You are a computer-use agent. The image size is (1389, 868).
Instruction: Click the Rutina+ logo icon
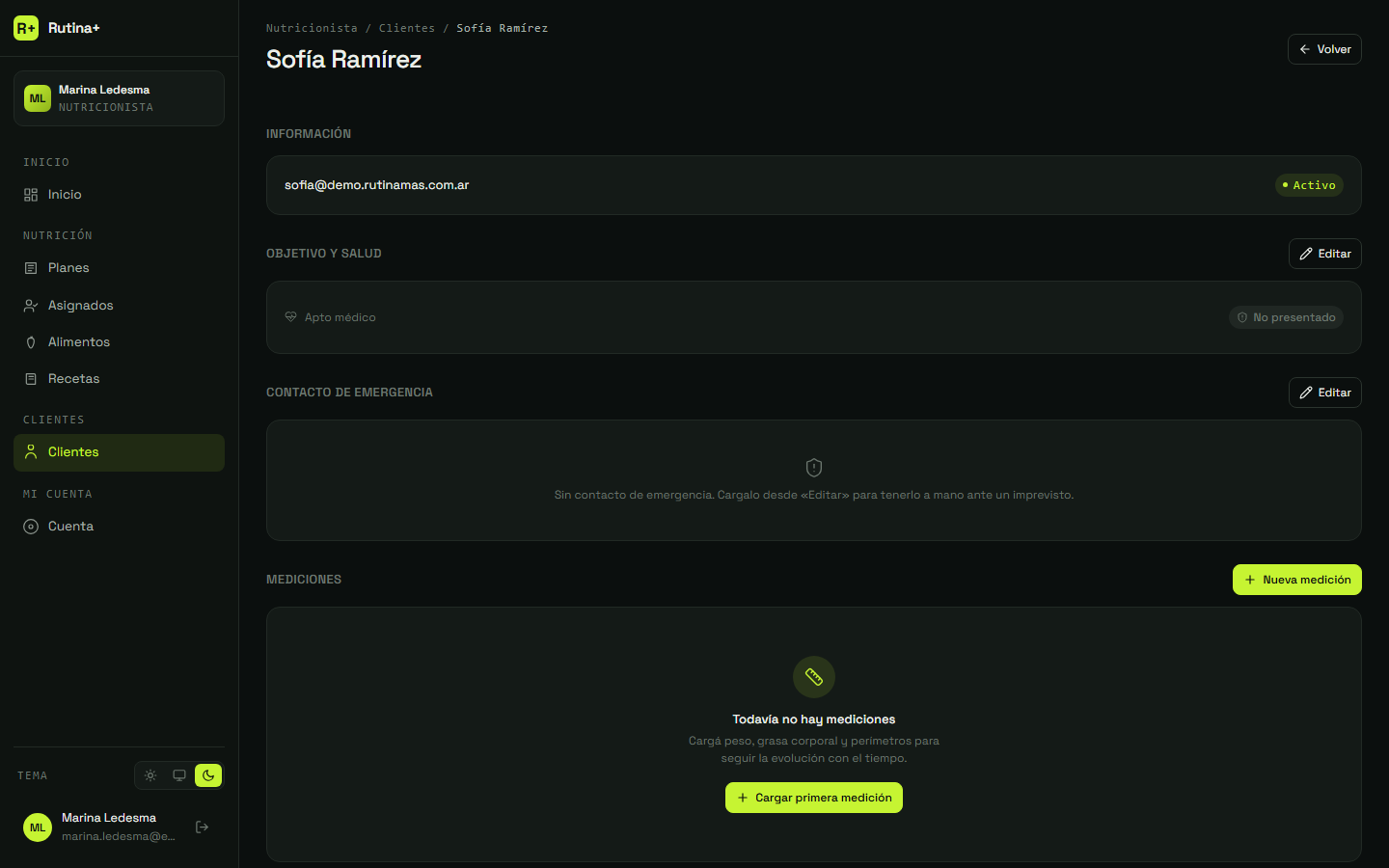point(26,28)
